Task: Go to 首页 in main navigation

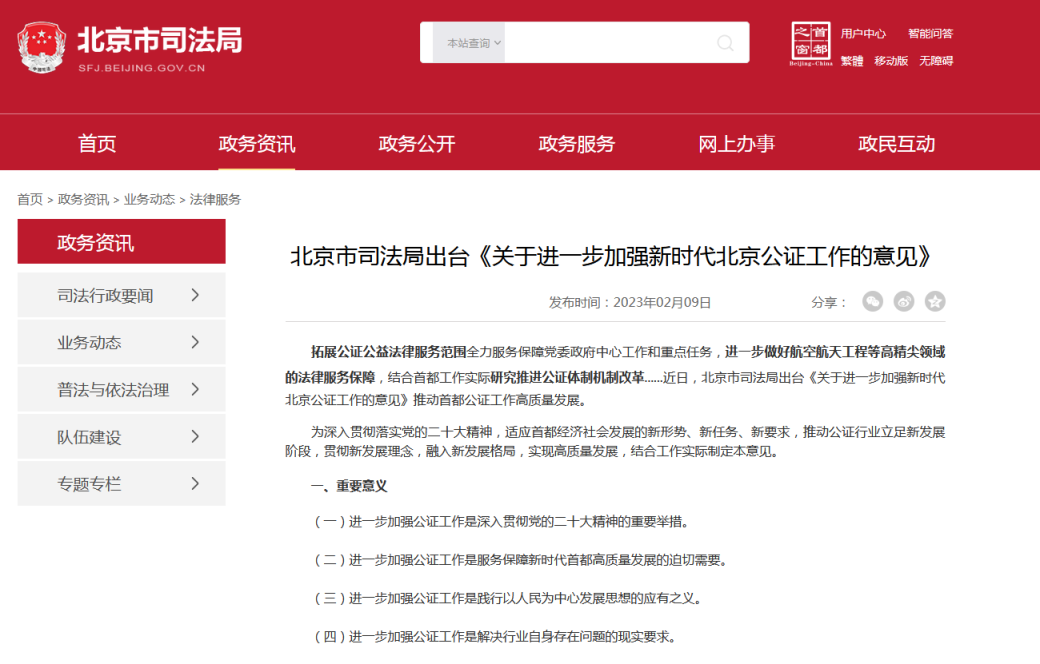Action: (x=97, y=144)
